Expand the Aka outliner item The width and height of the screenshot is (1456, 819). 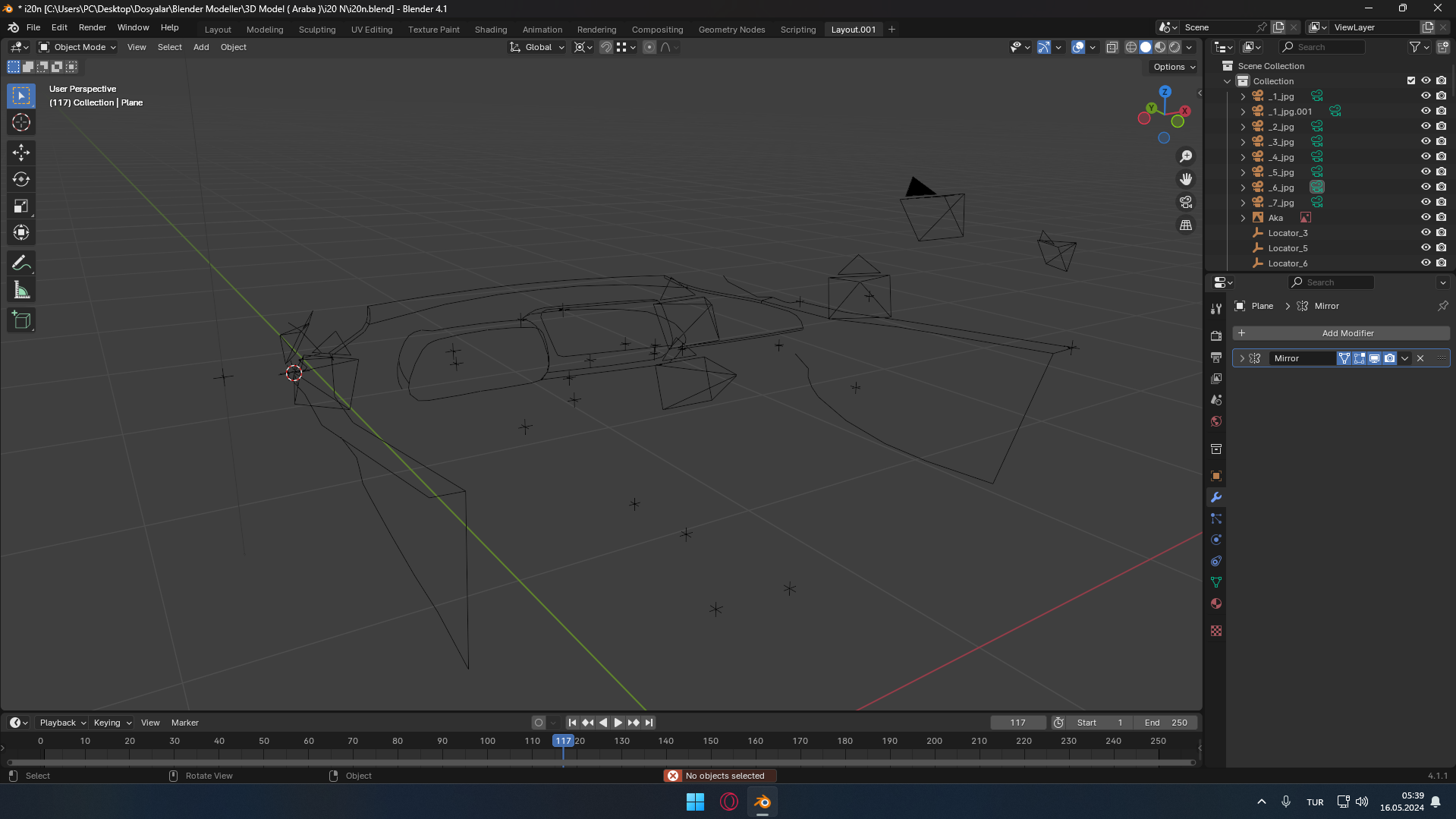coord(1243,218)
